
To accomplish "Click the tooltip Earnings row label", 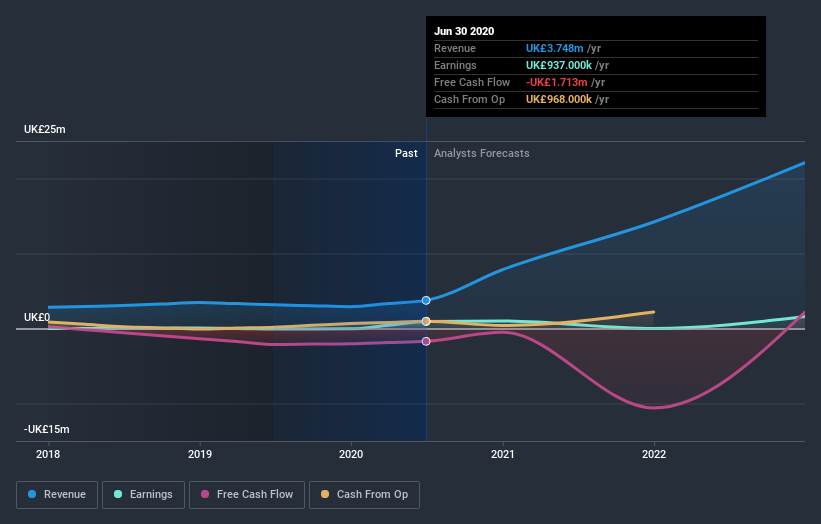I will coord(456,65).
